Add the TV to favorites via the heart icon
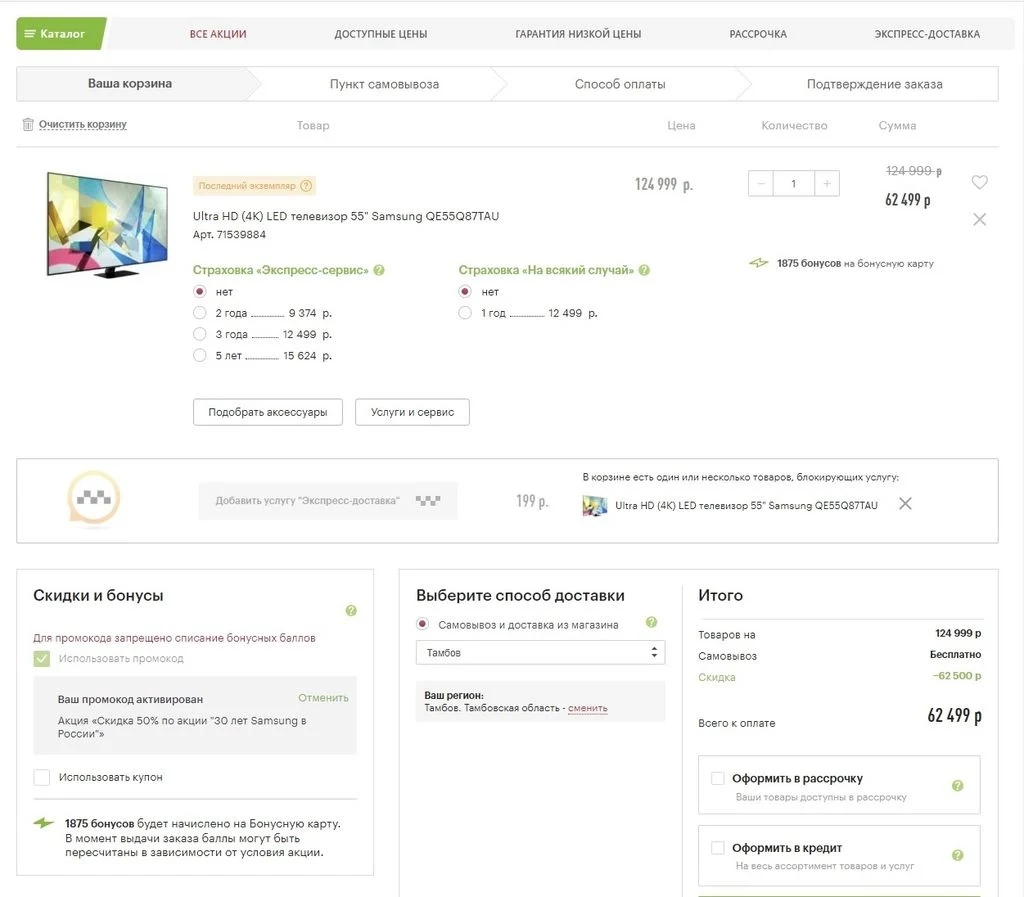The height and width of the screenshot is (897, 1024). 979,182
